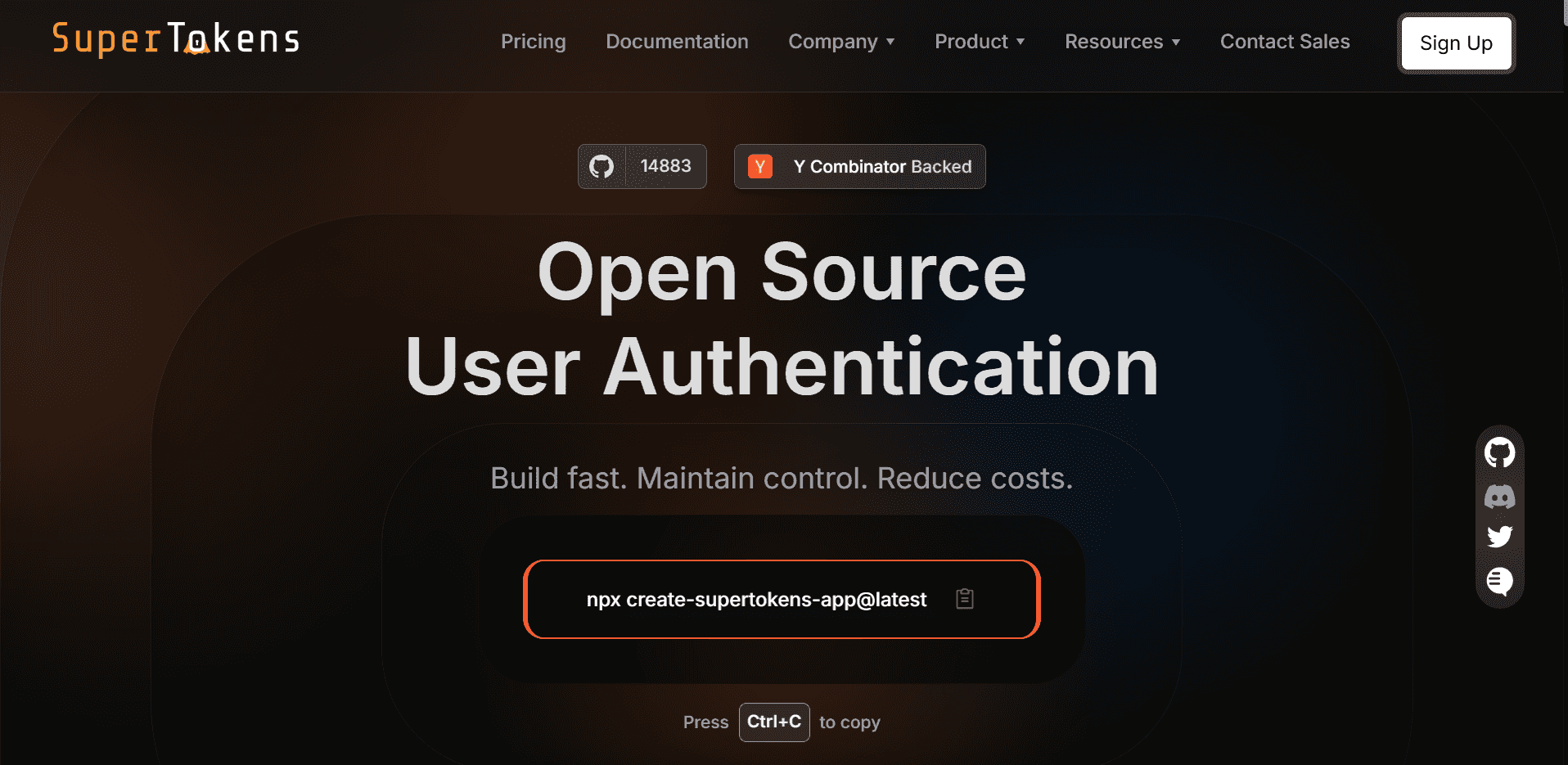This screenshot has width=1568, height=765.
Task: Open the chat bubble icon in the sidebar
Action: (1499, 582)
